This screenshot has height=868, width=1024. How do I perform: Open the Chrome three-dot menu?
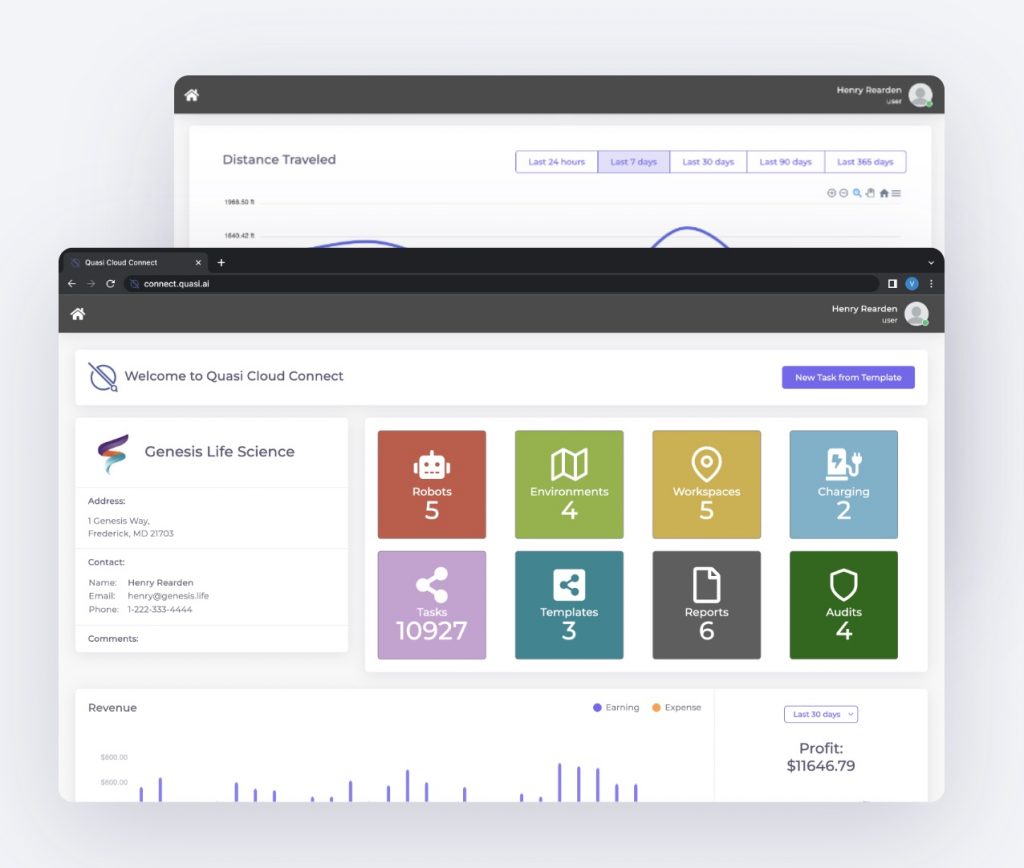coord(931,284)
